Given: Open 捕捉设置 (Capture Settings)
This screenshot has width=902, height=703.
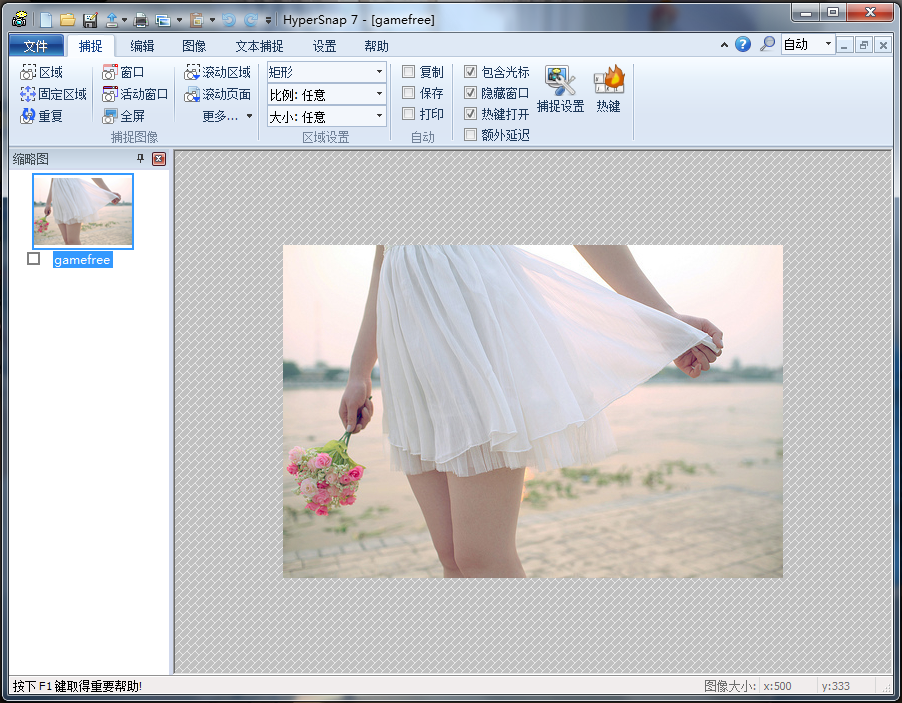Looking at the screenshot, I should coord(560,88).
